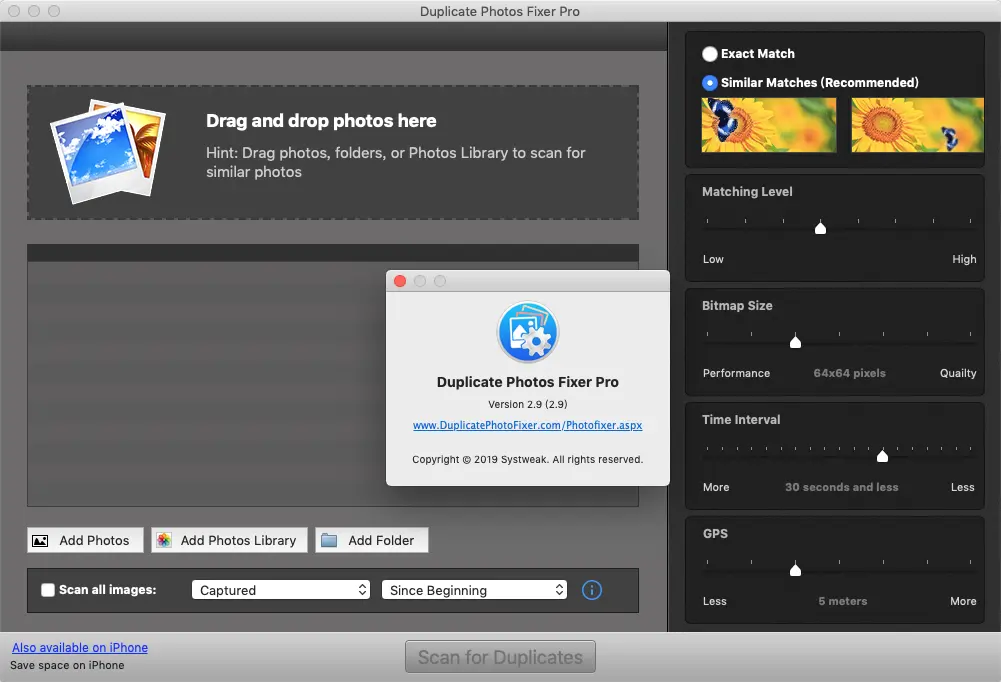Open the DuplicatePhotoFixer.com link in About window
Screen dimensions: 1001x682
coord(527,425)
